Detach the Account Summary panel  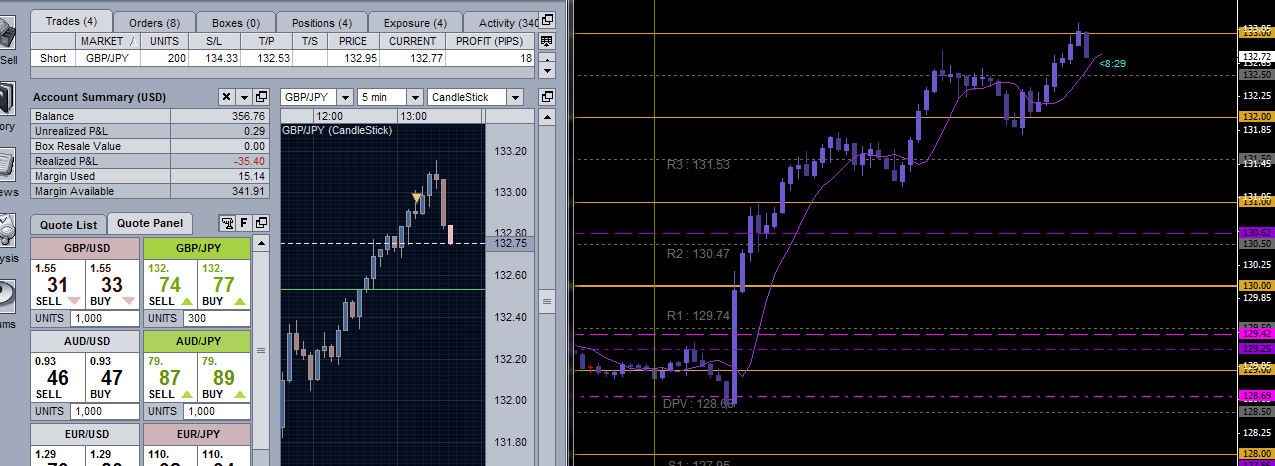[x=261, y=97]
